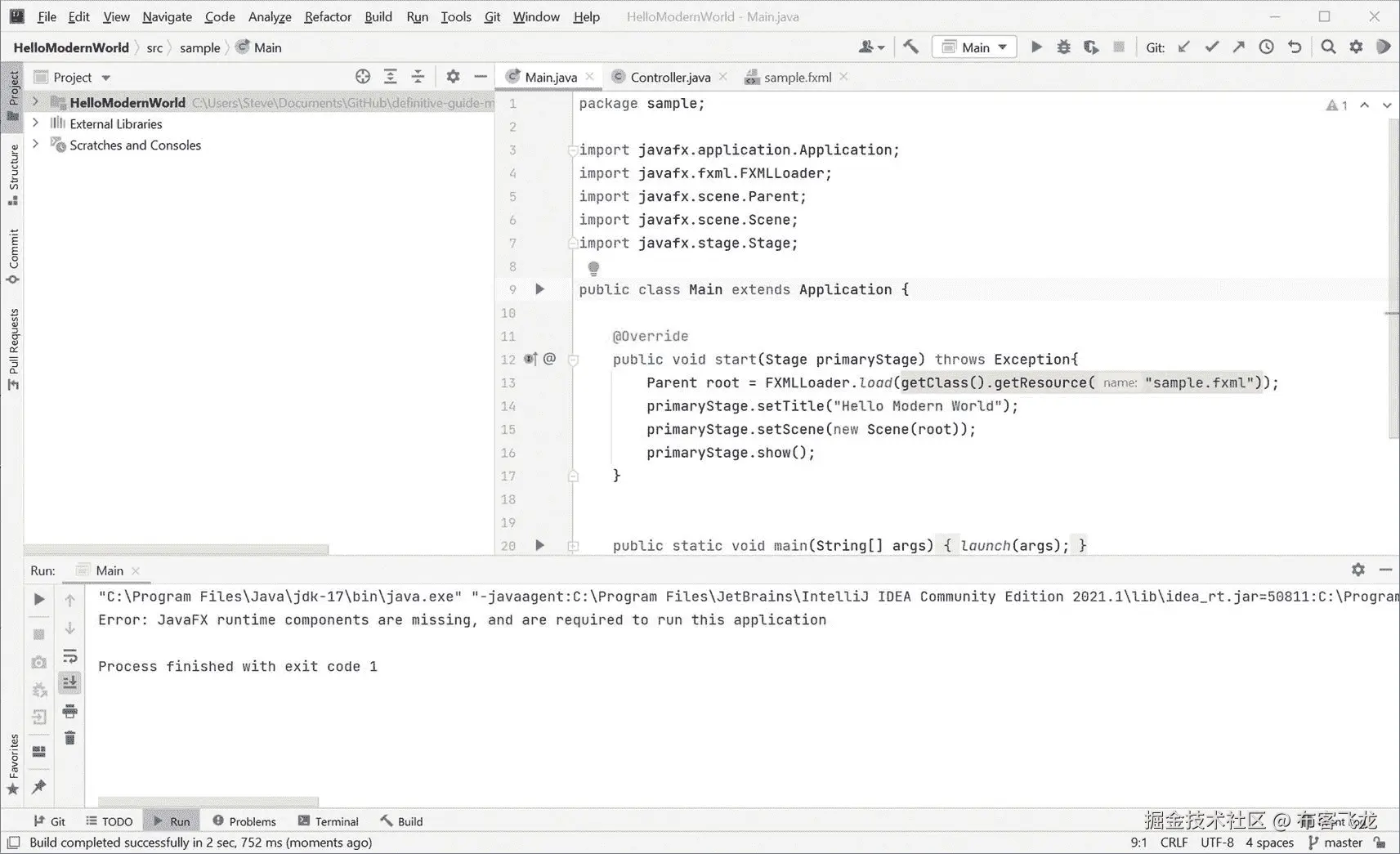Open the Terminal tool window
The width and height of the screenshot is (1400, 854).
coord(335,820)
